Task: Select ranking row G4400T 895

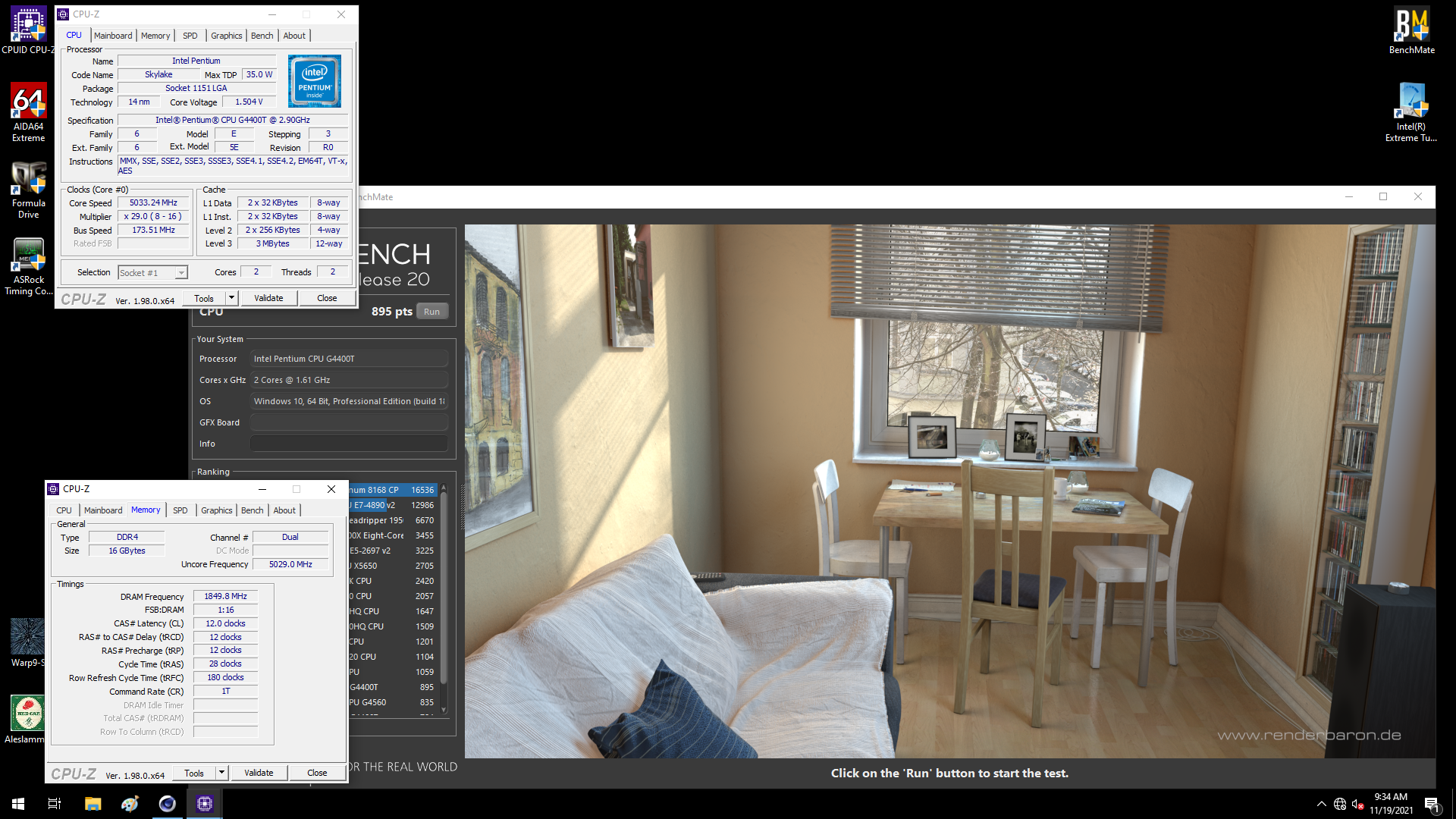Action: [393, 687]
